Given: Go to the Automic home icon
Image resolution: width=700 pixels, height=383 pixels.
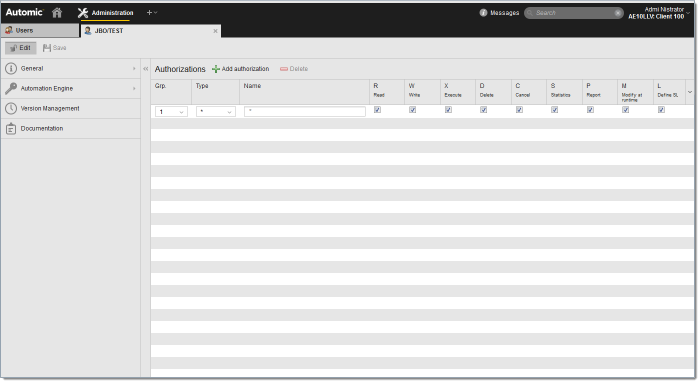Looking at the screenshot, I should 57,12.
